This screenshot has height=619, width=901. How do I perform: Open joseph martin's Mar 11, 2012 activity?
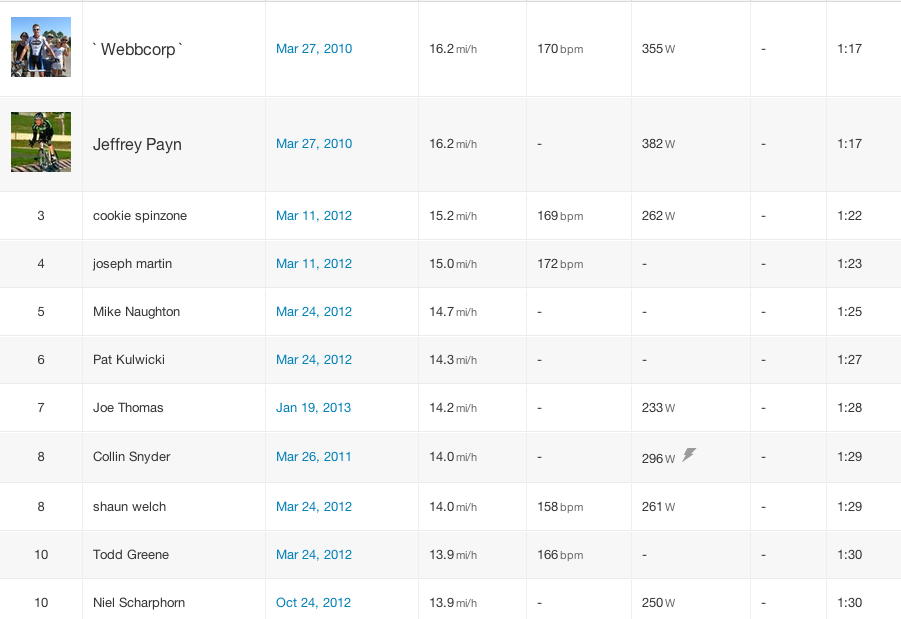(x=314, y=264)
